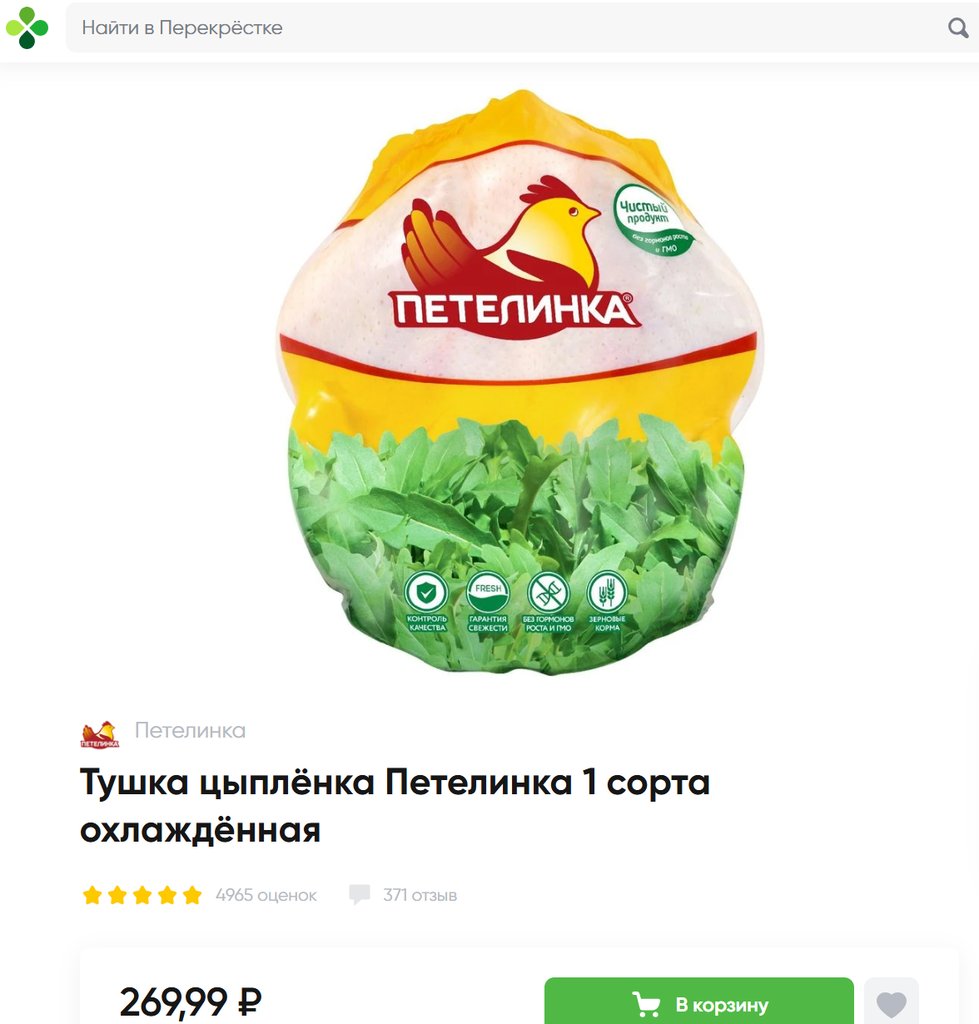The image size is (979, 1024).
Task: Click the 'Контроль качества' badge on packaging
Action: tap(426, 601)
